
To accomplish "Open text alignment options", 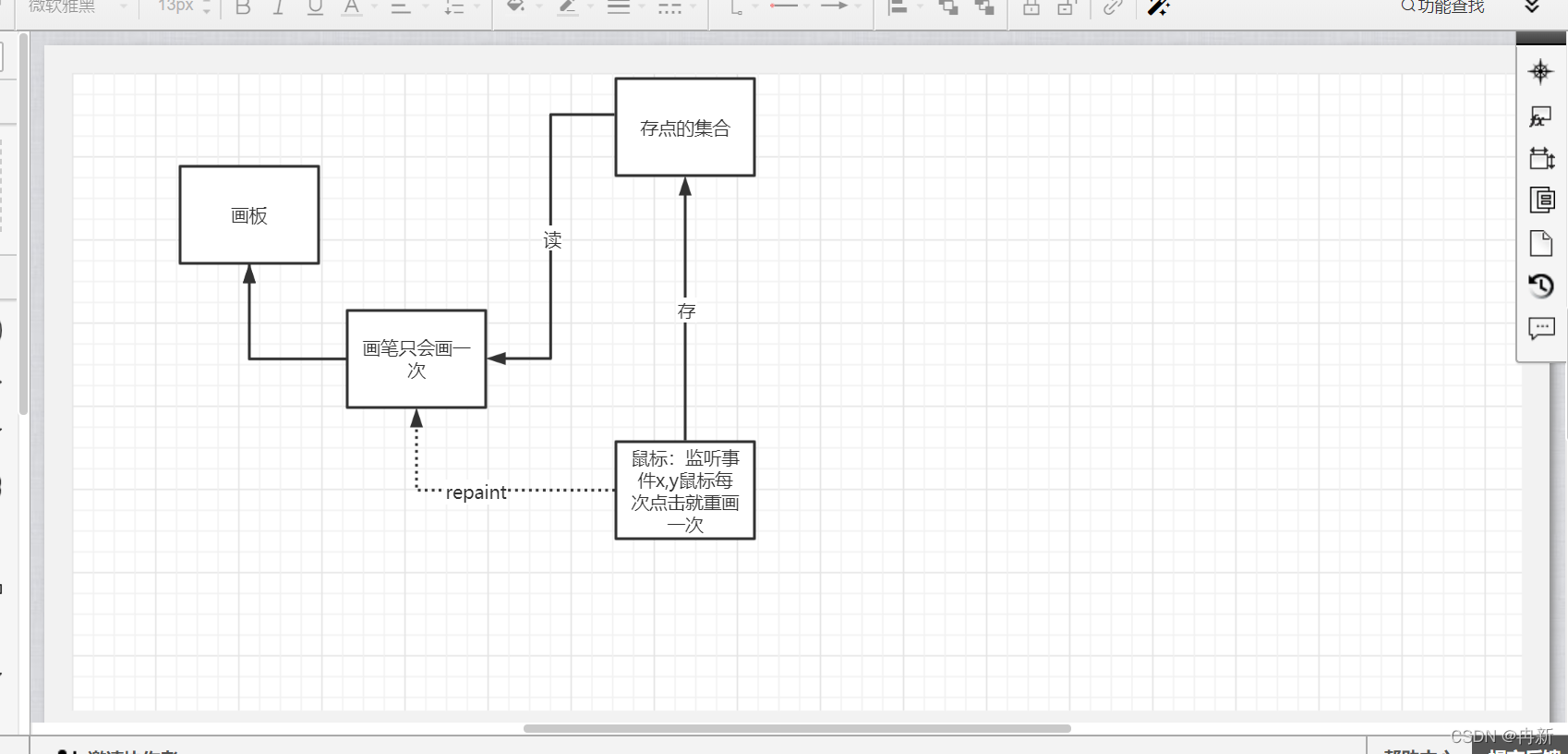I will point(401,7).
